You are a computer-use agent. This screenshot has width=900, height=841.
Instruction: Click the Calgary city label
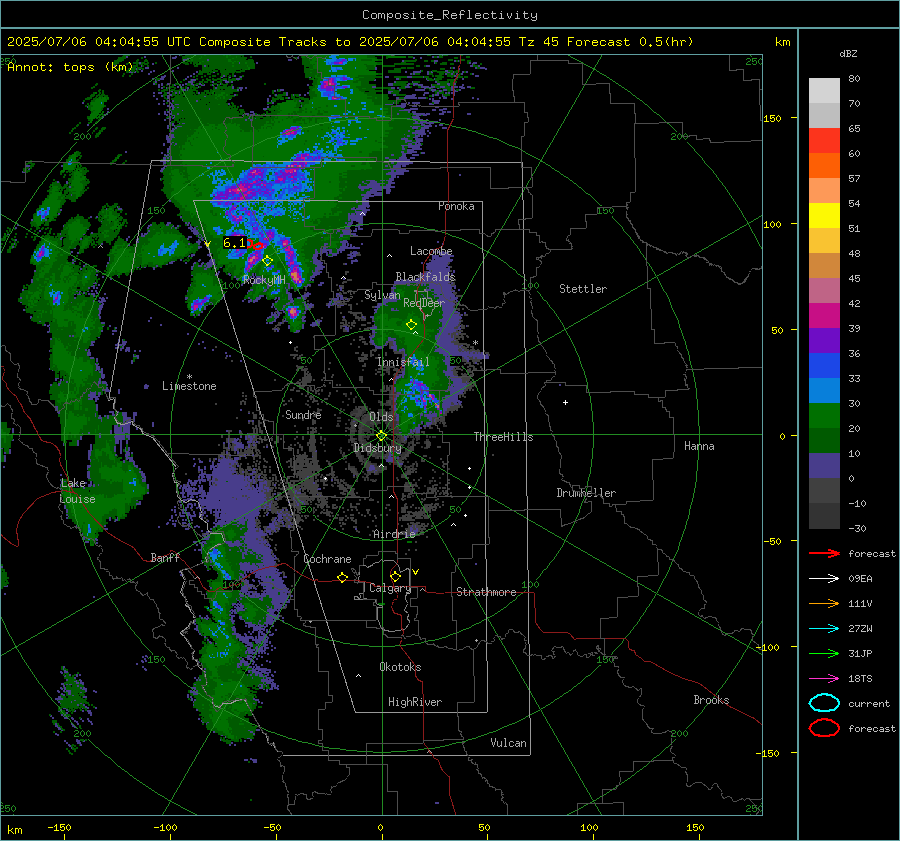click(390, 588)
